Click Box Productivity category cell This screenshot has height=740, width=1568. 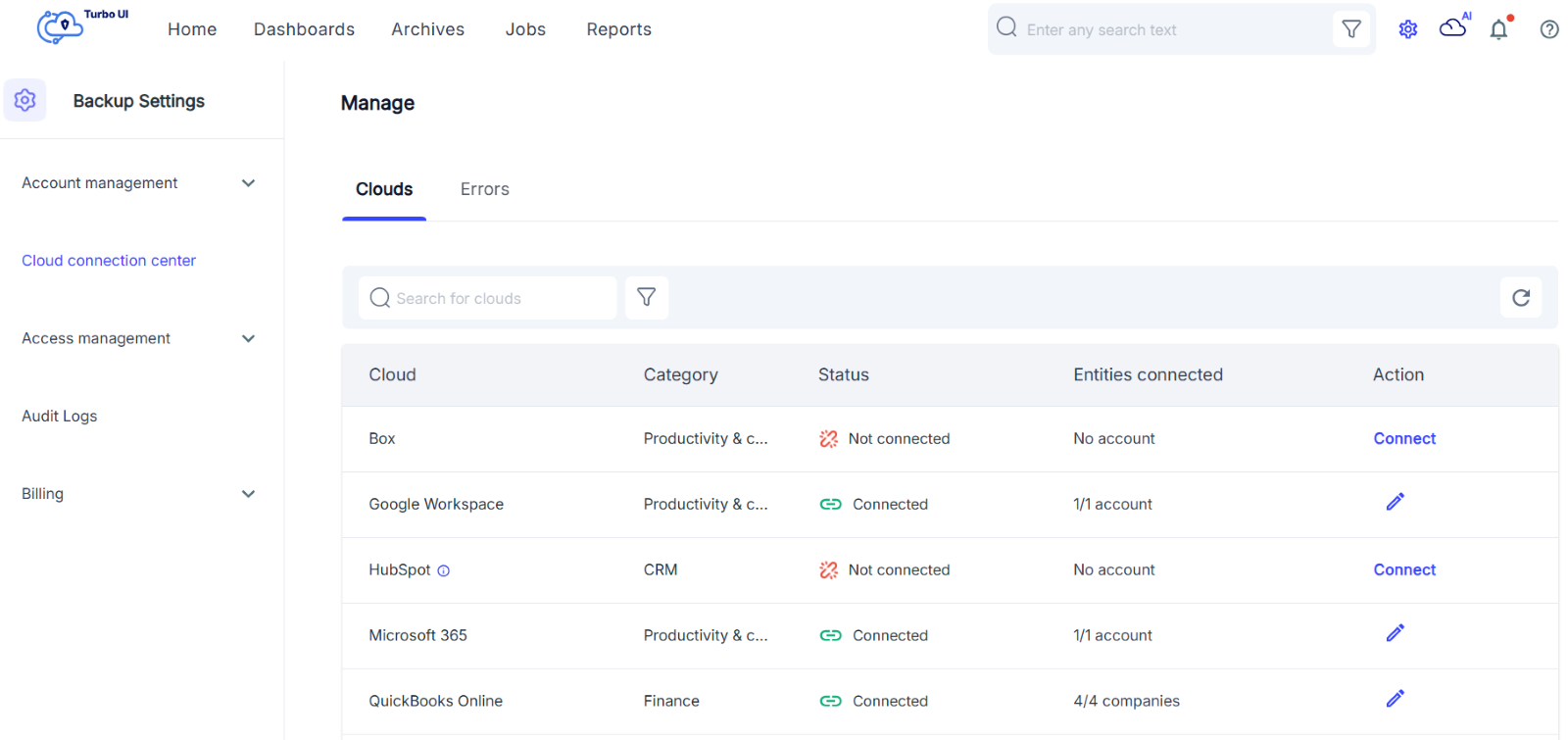[x=706, y=439]
